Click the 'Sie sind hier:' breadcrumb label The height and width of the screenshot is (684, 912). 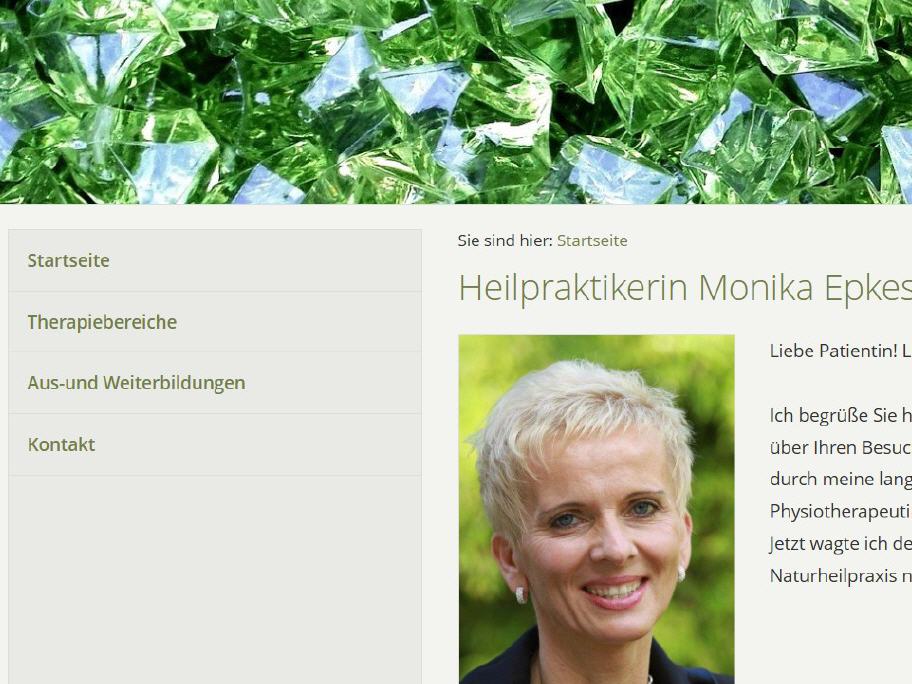pyautogui.click(x=505, y=241)
